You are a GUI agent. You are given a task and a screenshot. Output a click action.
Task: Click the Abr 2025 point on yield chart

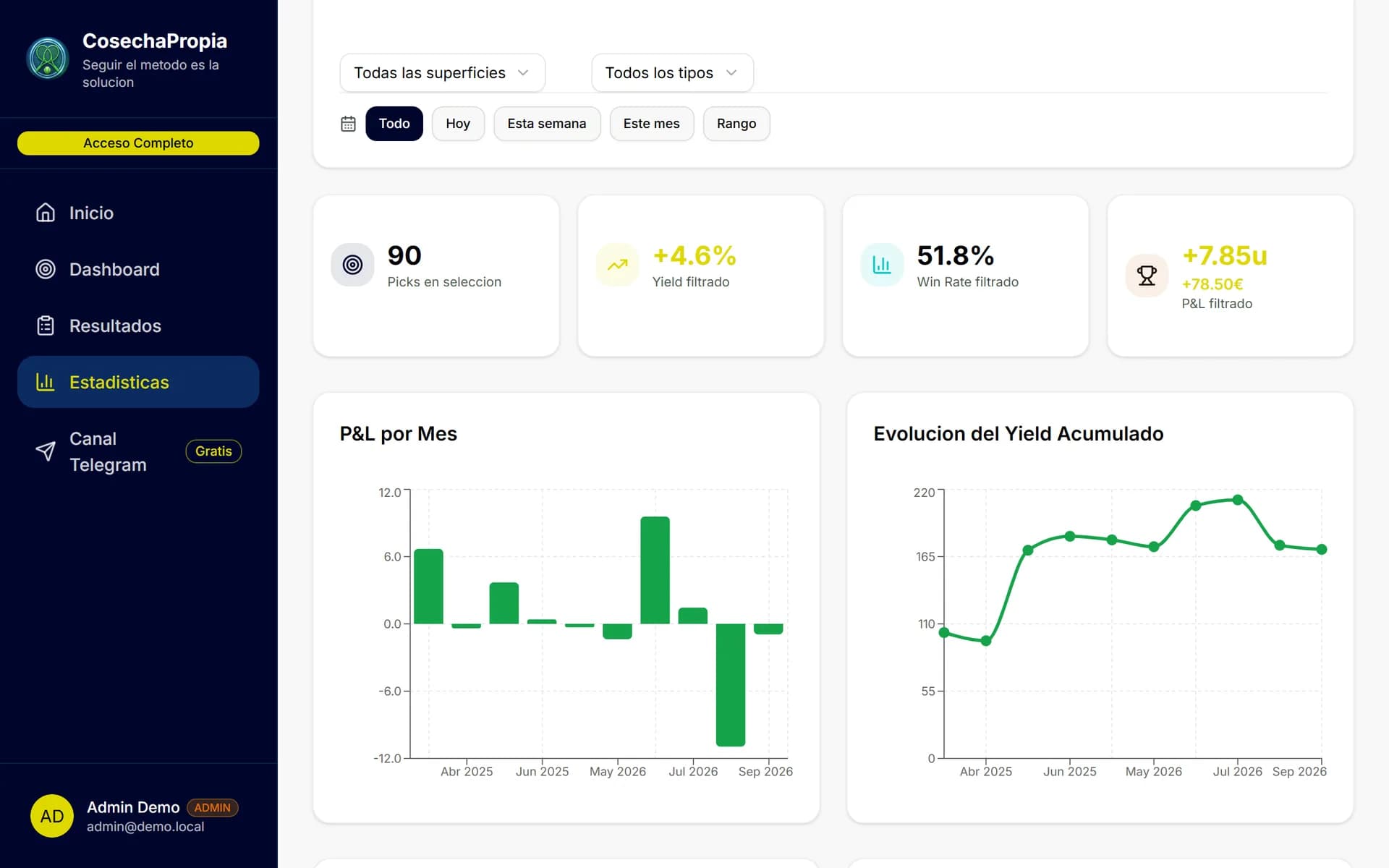986,641
